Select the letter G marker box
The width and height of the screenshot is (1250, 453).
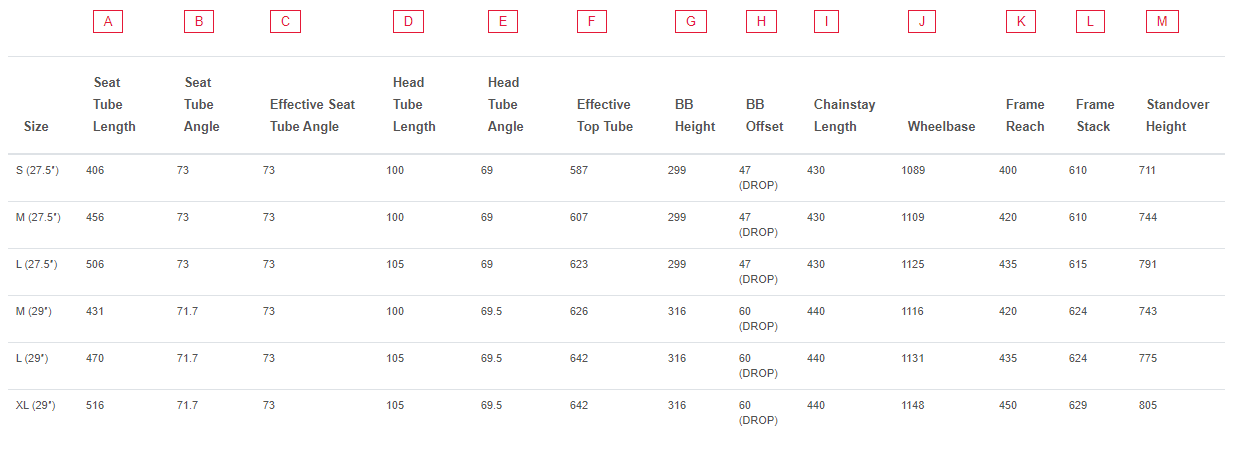click(690, 21)
